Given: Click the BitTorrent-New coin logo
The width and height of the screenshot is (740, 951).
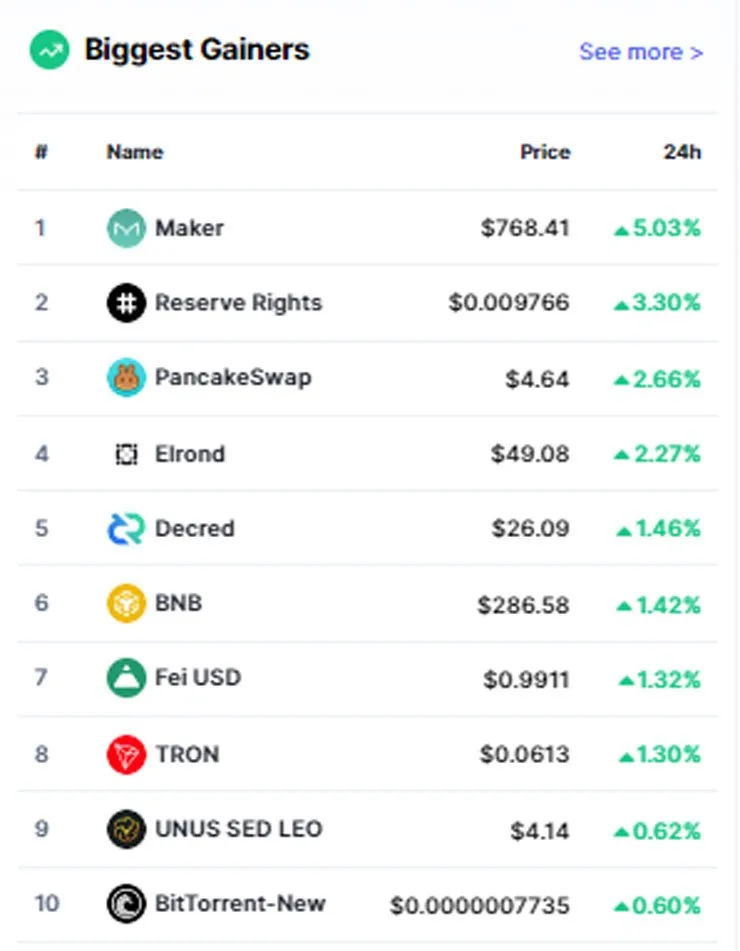Looking at the screenshot, I should pos(126,904).
